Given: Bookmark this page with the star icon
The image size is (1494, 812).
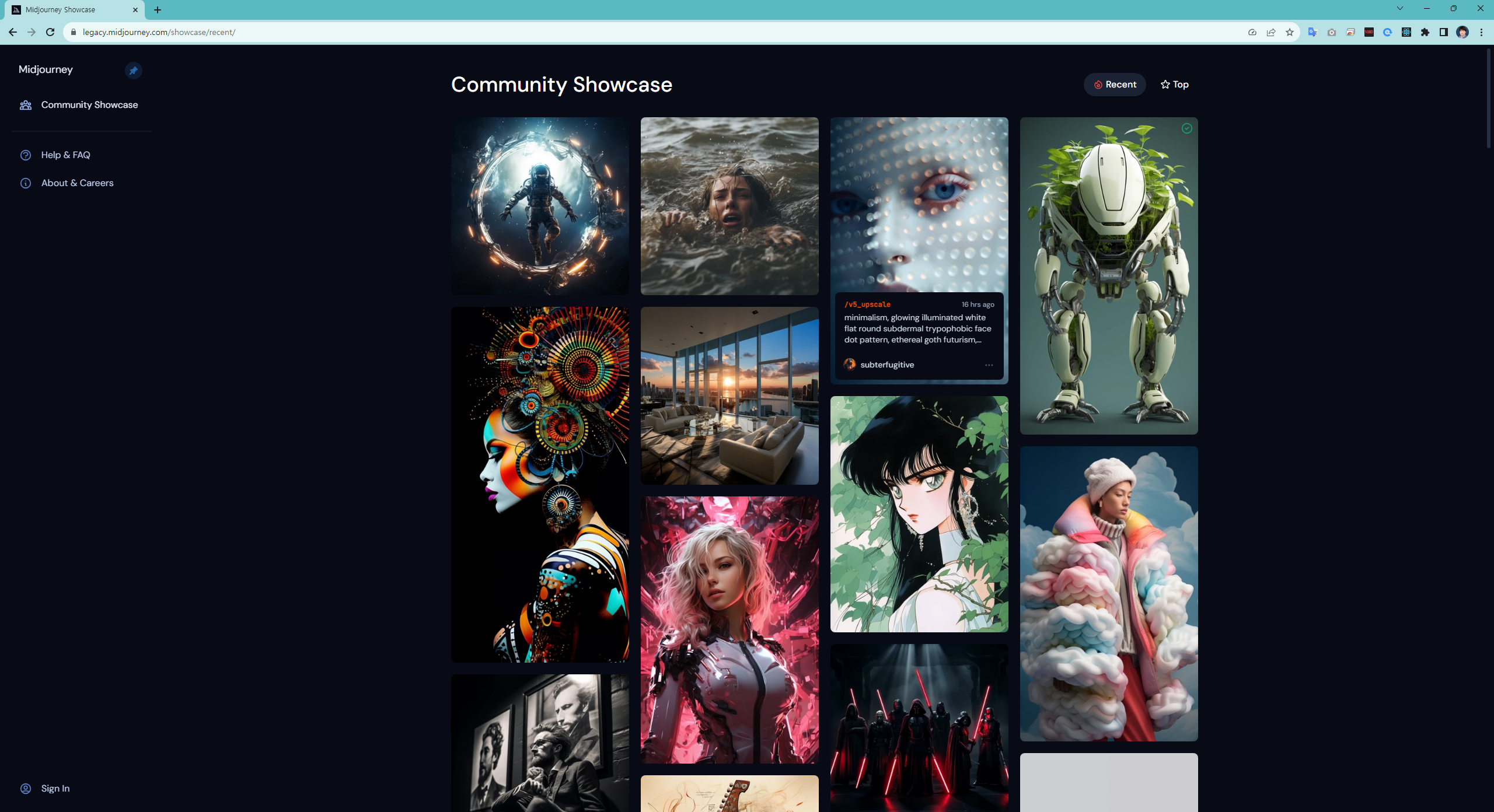Looking at the screenshot, I should pyautogui.click(x=1290, y=33).
